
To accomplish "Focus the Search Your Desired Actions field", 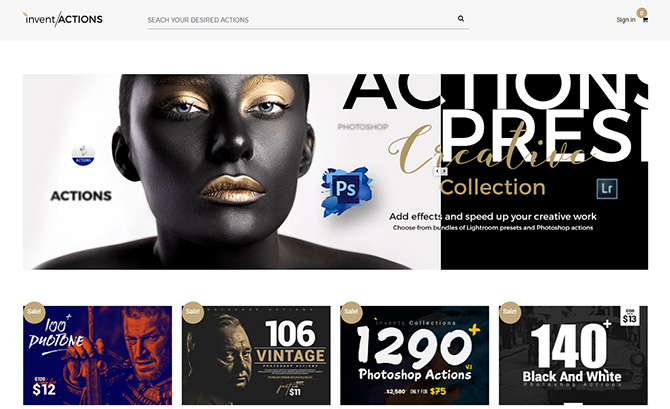I will click(308, 20).
